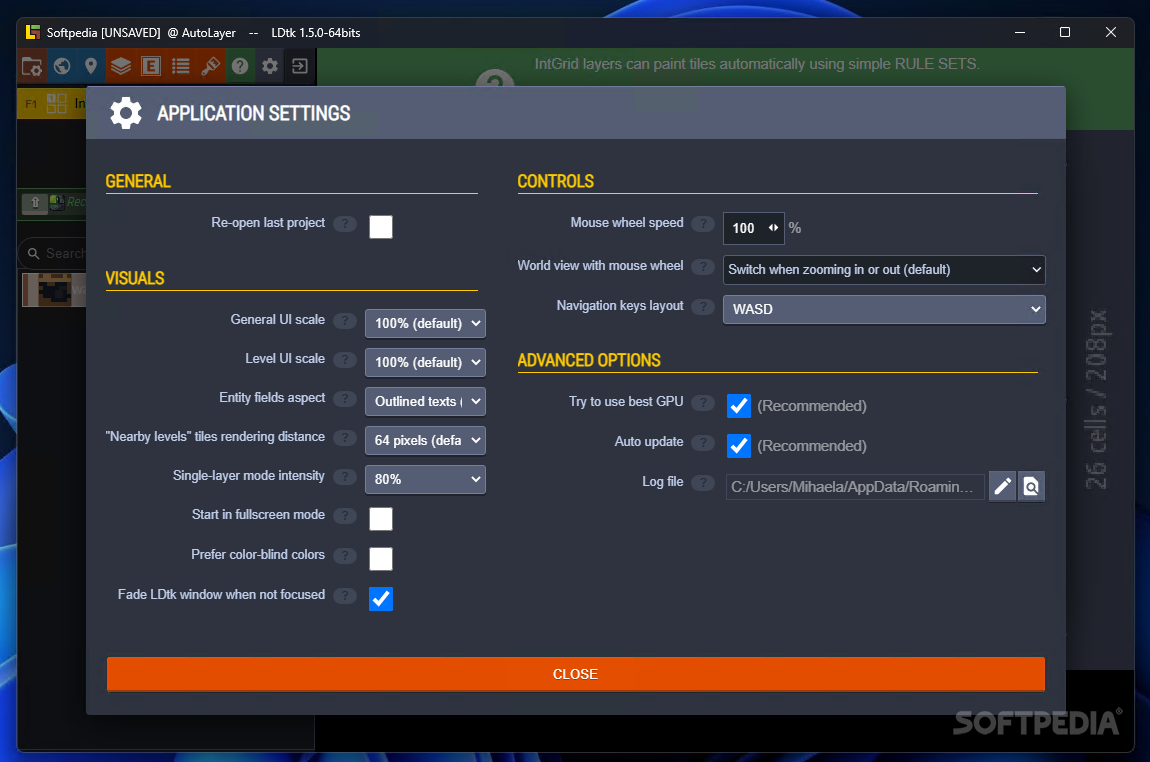Click the grid icon beside F1
Image resolution: width=1150 pixels, height=762 pixels.
(x=56, y=103)
